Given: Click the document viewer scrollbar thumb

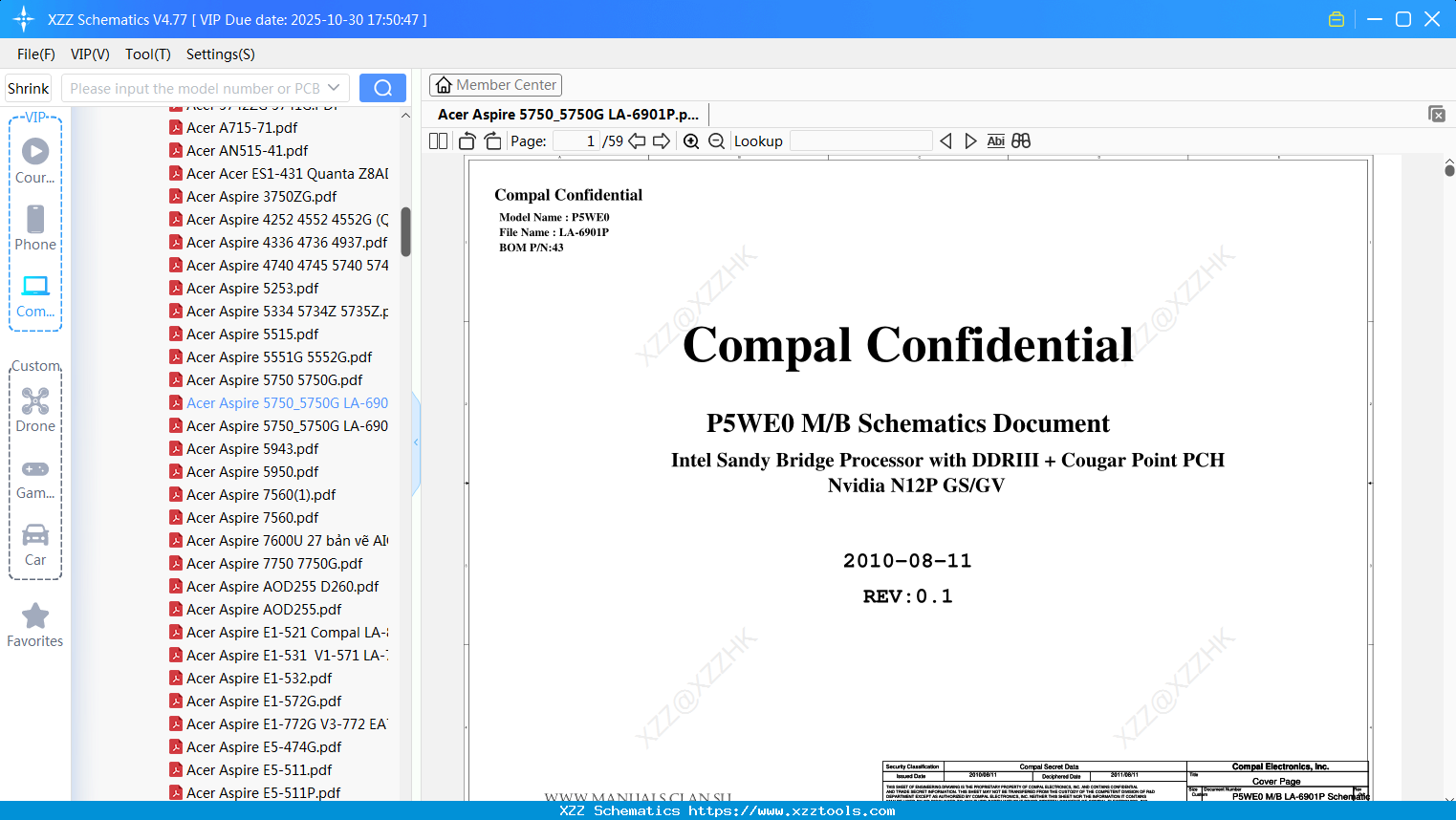Looking at the screenshot, I should click(x=1449, y=170).
